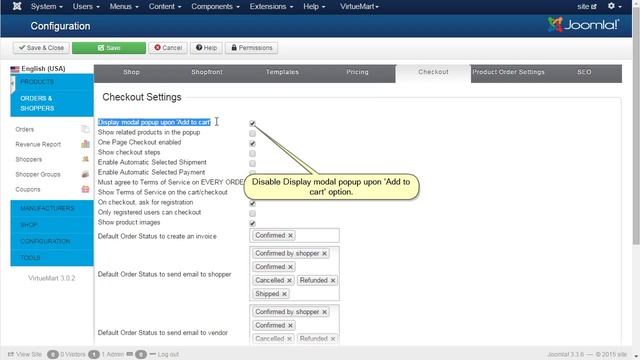This screenshot has width=640, height=360.
Task: Expand the MANUFACTURERS sidebar section
Action: 52,209
